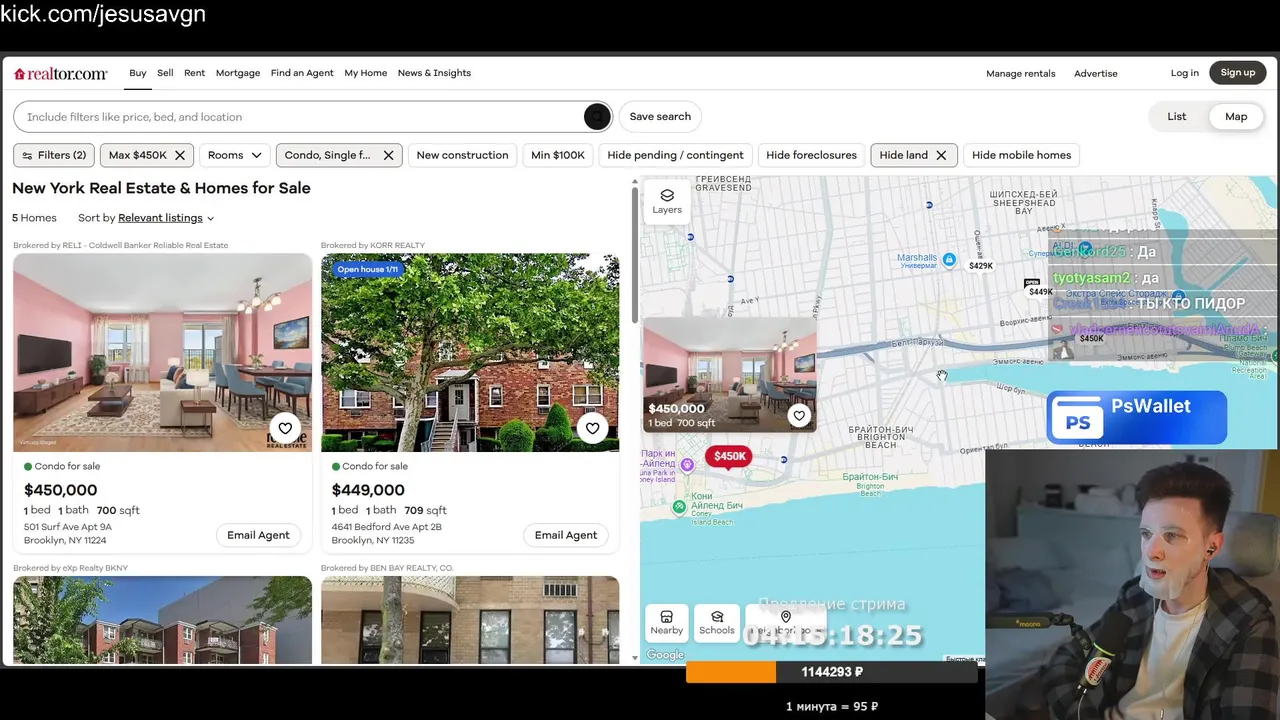Click the search magnifier button
The width and height of the screenshot is (1280, 720).
(x=597, y=117)
